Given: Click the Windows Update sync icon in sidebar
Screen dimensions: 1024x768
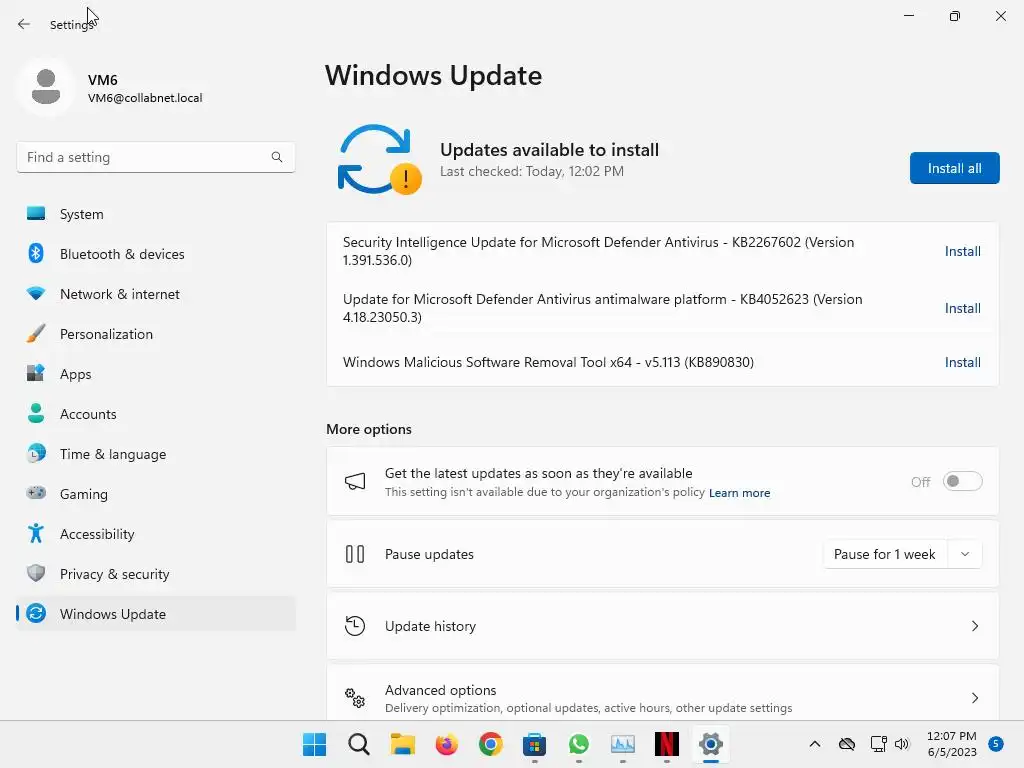Looking at the screenshot, I should point(36,614).
